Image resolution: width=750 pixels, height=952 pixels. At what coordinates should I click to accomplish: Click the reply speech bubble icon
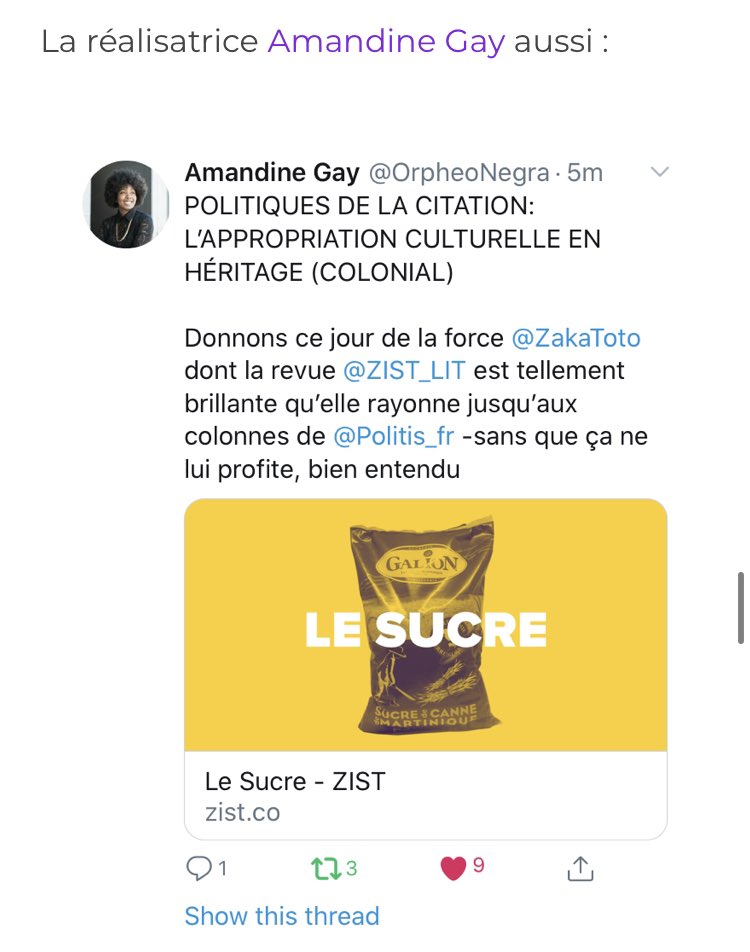pyautogui.click(x=199, y=868)
